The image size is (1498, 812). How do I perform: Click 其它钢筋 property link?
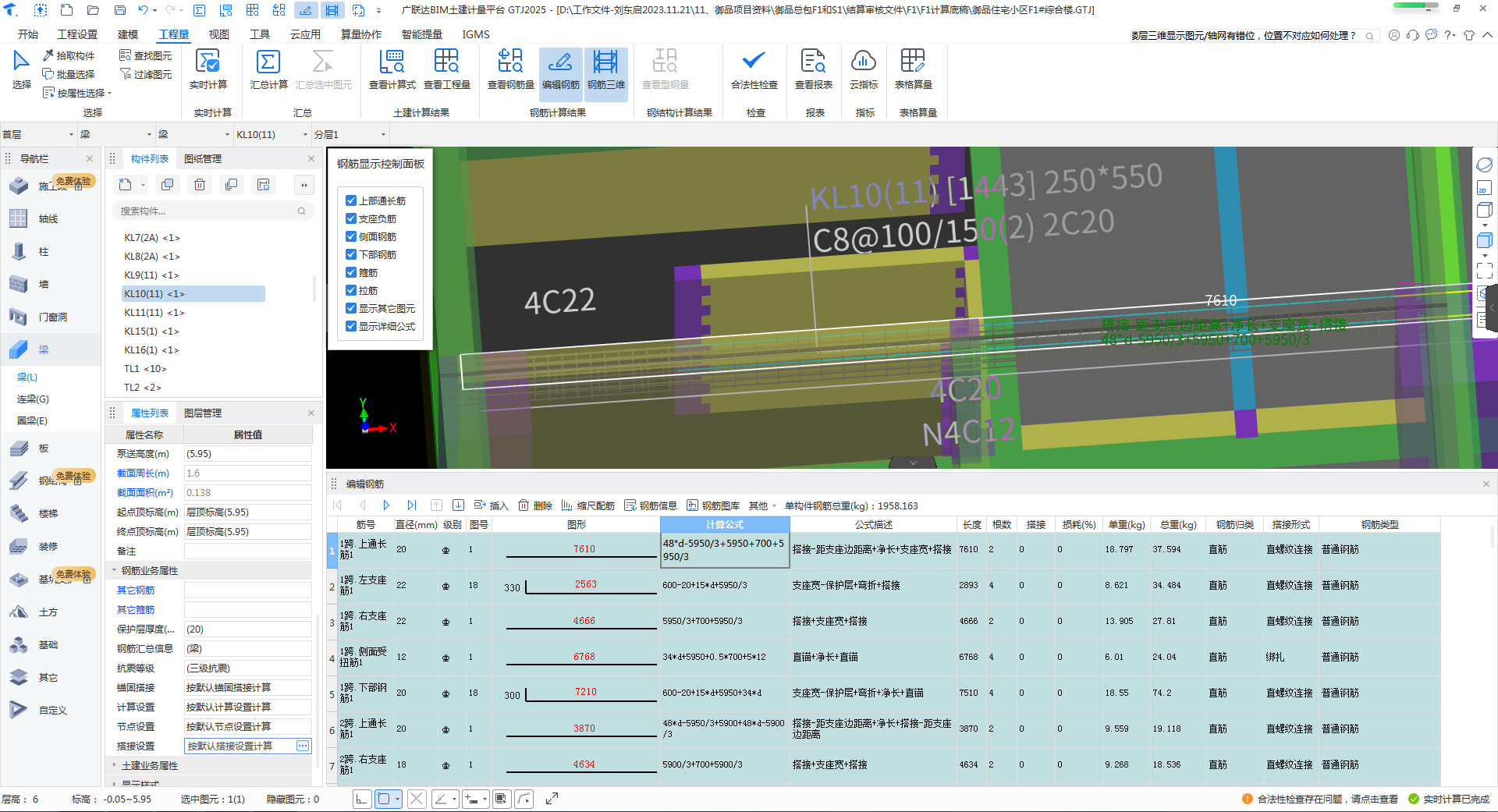[x=136, y=590]
